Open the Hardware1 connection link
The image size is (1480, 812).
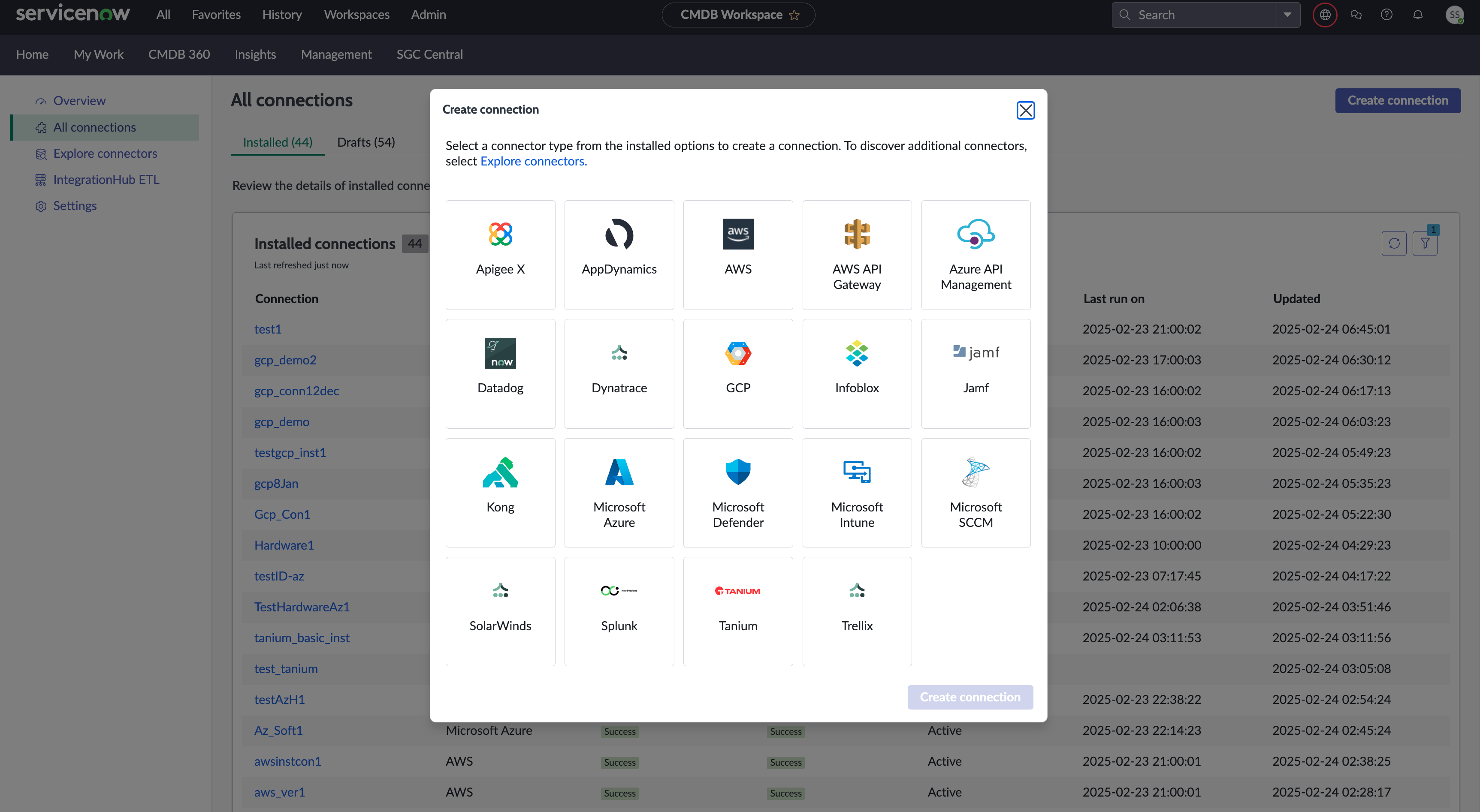tap(284, 545)
